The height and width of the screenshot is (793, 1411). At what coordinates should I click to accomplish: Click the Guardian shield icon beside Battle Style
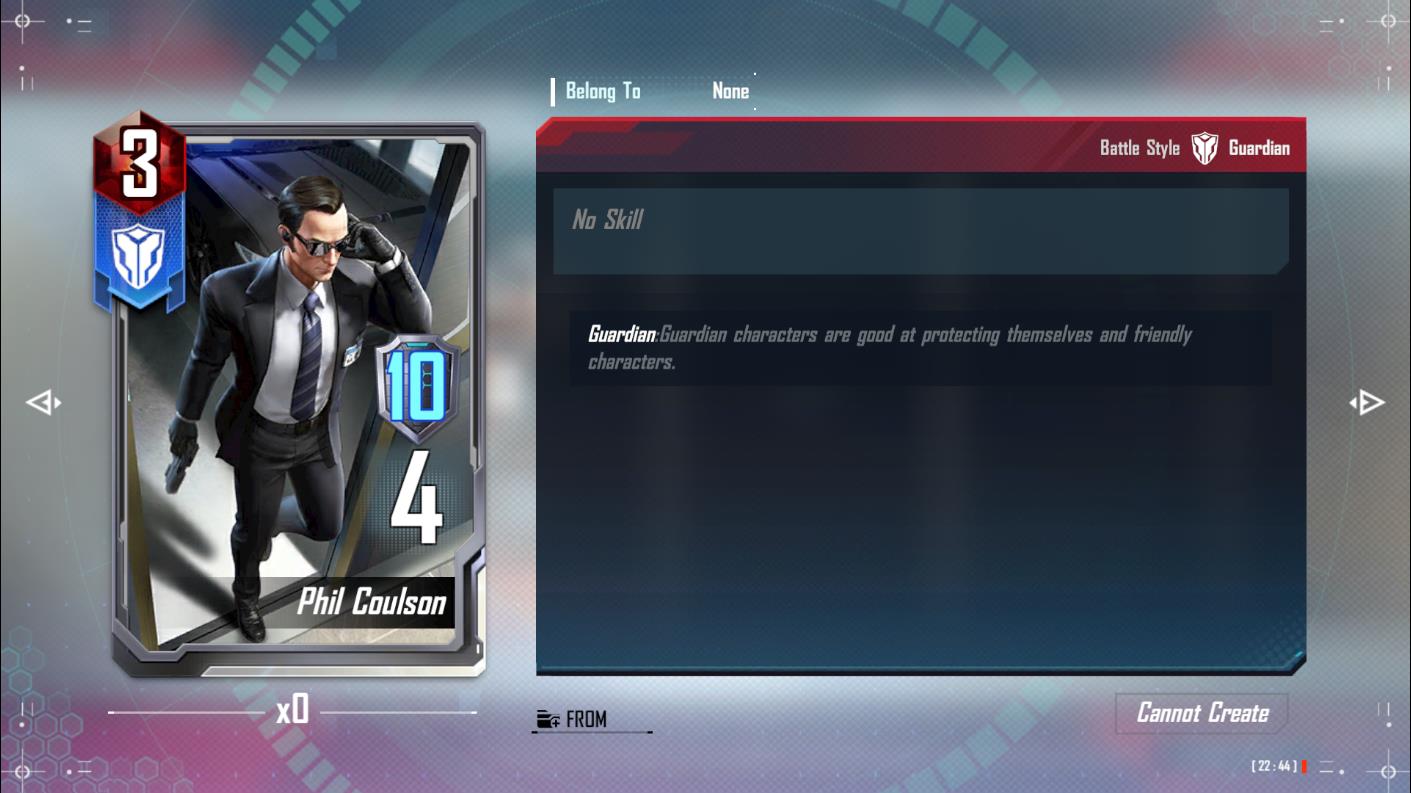[x=1204, y=148]
